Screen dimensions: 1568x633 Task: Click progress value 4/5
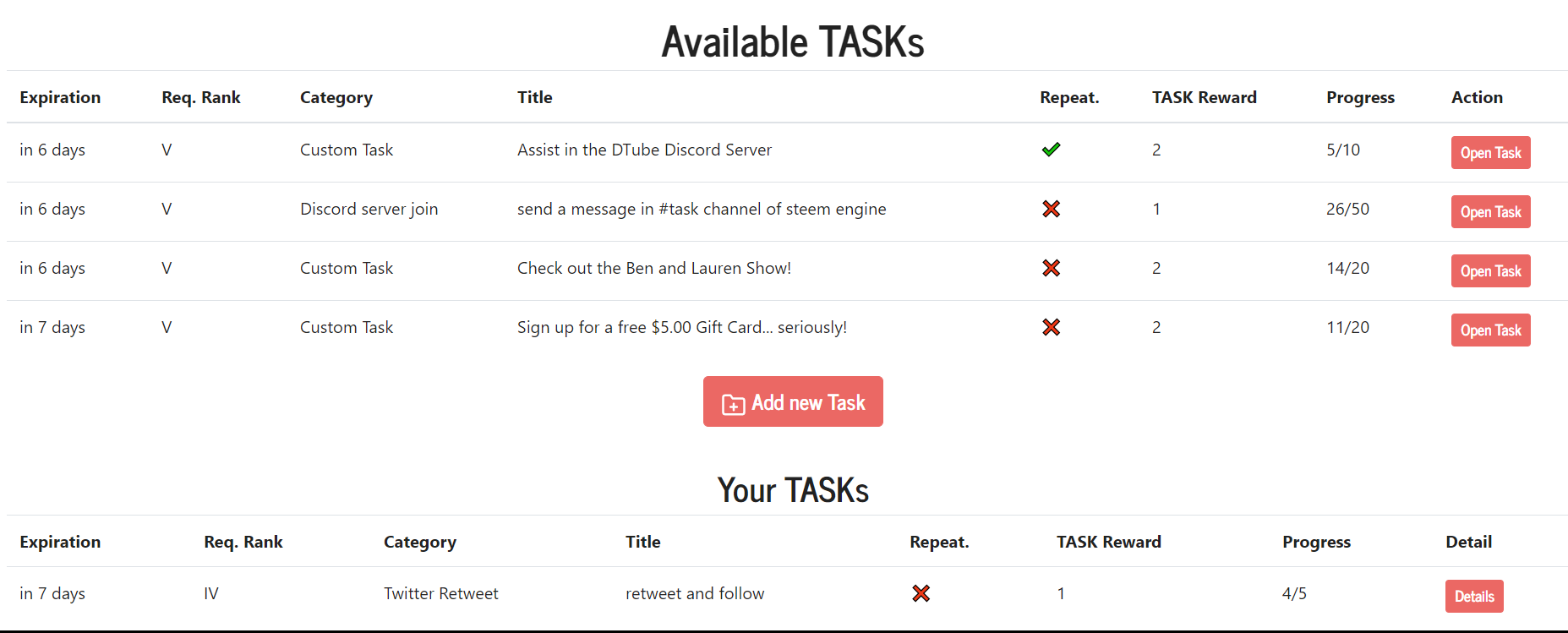tap(1294, 593)
